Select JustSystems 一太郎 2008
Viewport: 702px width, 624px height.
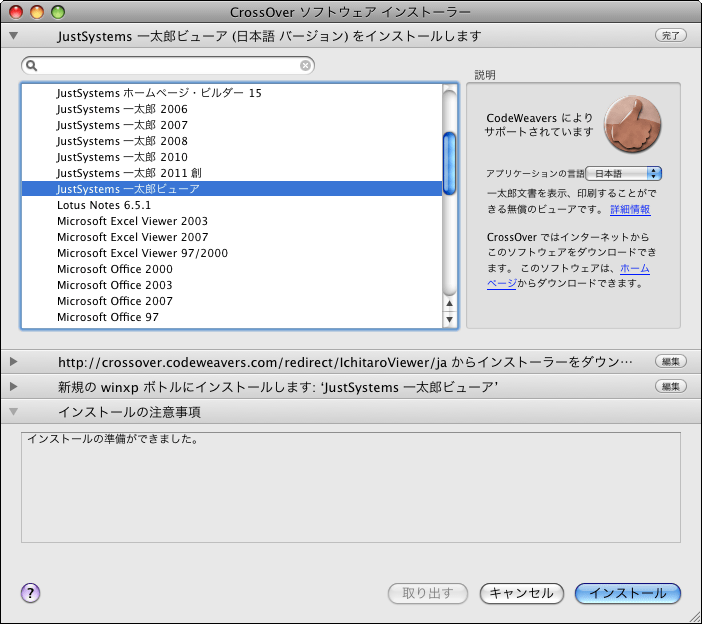pos(232,141)
